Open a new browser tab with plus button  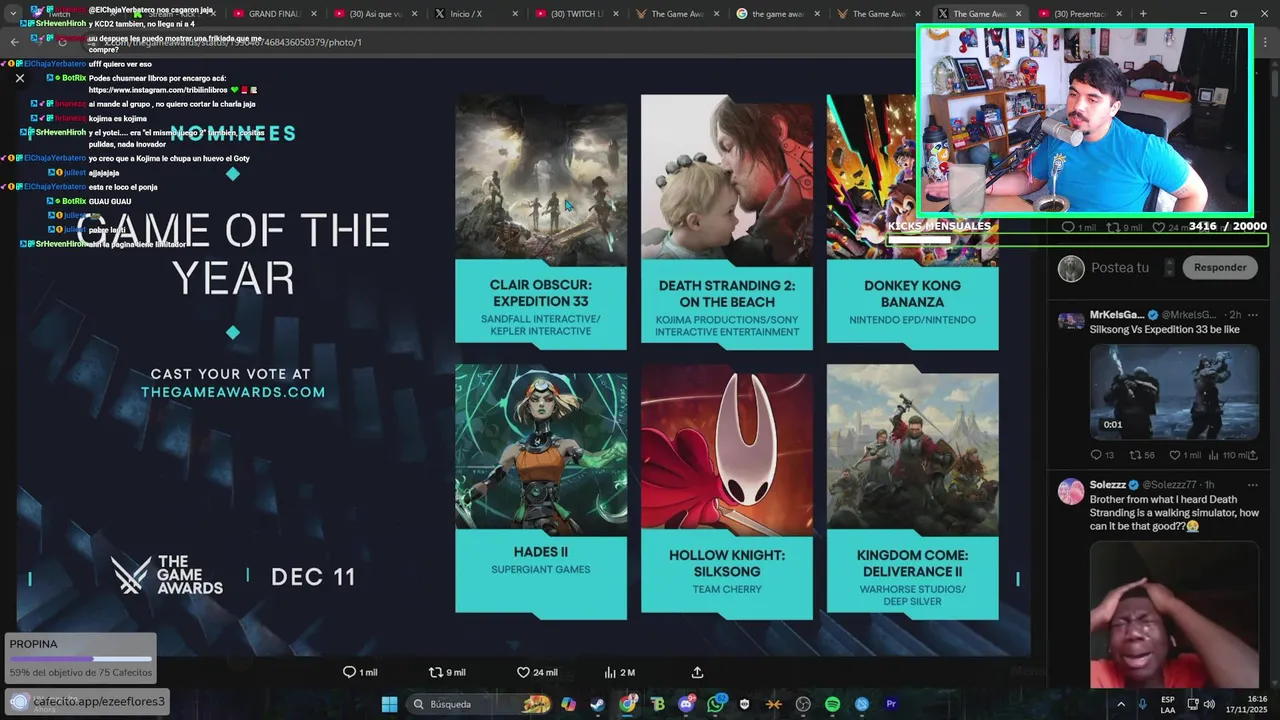tap(1143, 14)
